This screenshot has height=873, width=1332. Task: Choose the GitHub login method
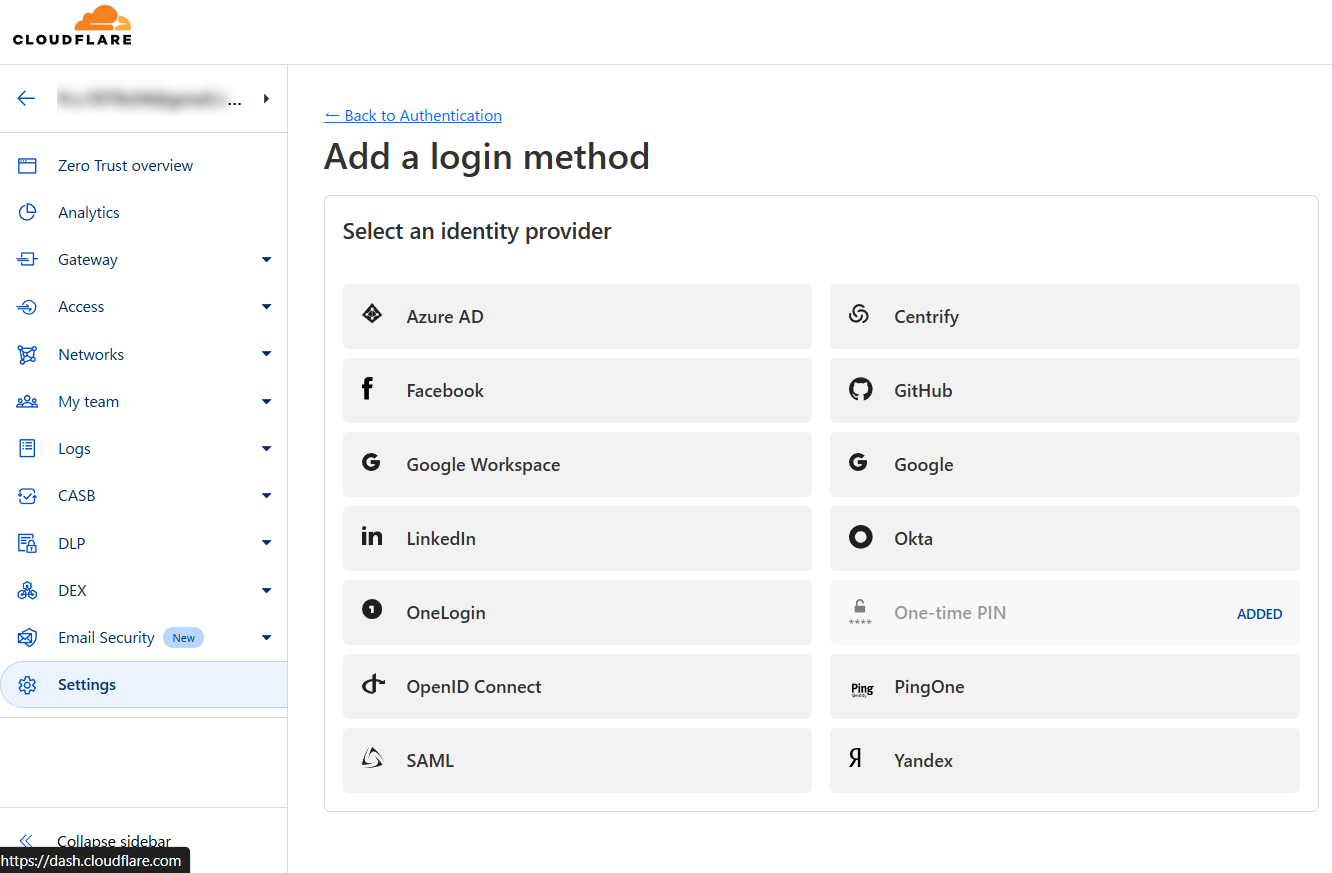1064,390
